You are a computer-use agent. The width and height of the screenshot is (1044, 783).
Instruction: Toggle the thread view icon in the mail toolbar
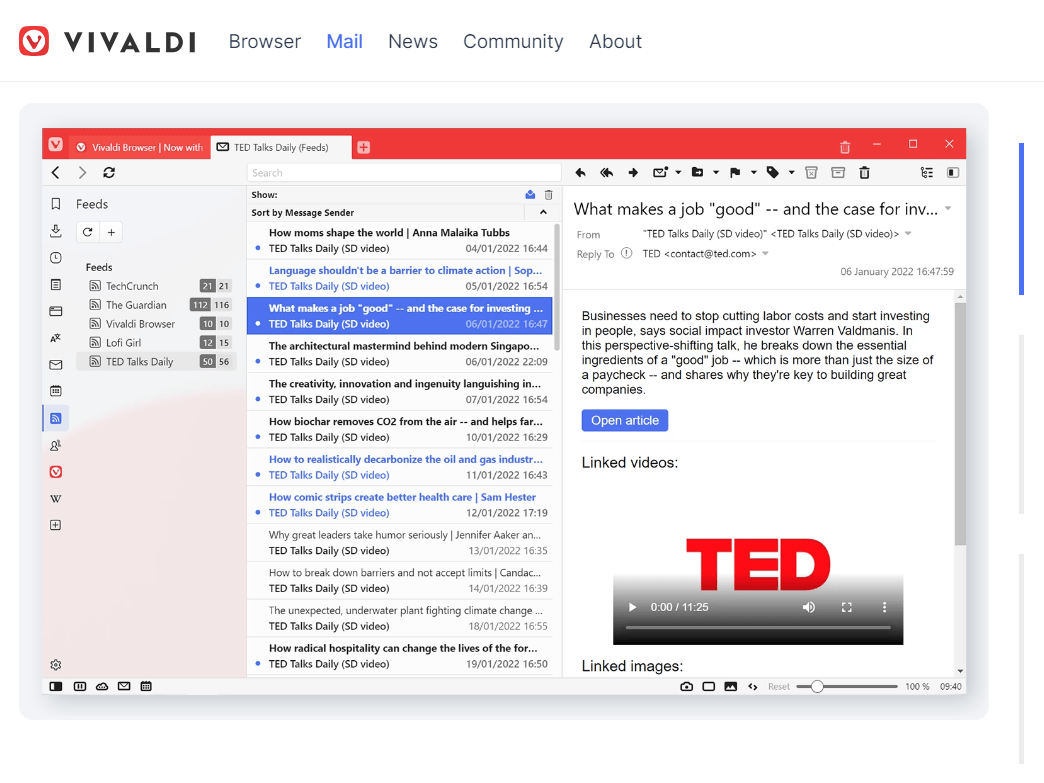(927, 172)
